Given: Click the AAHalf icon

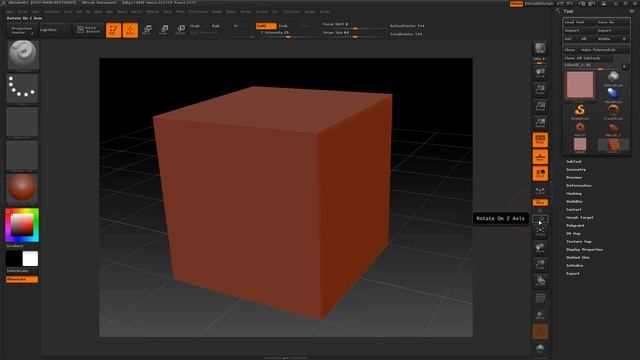Looking at the screenshot, I should (x=540, y=123).
